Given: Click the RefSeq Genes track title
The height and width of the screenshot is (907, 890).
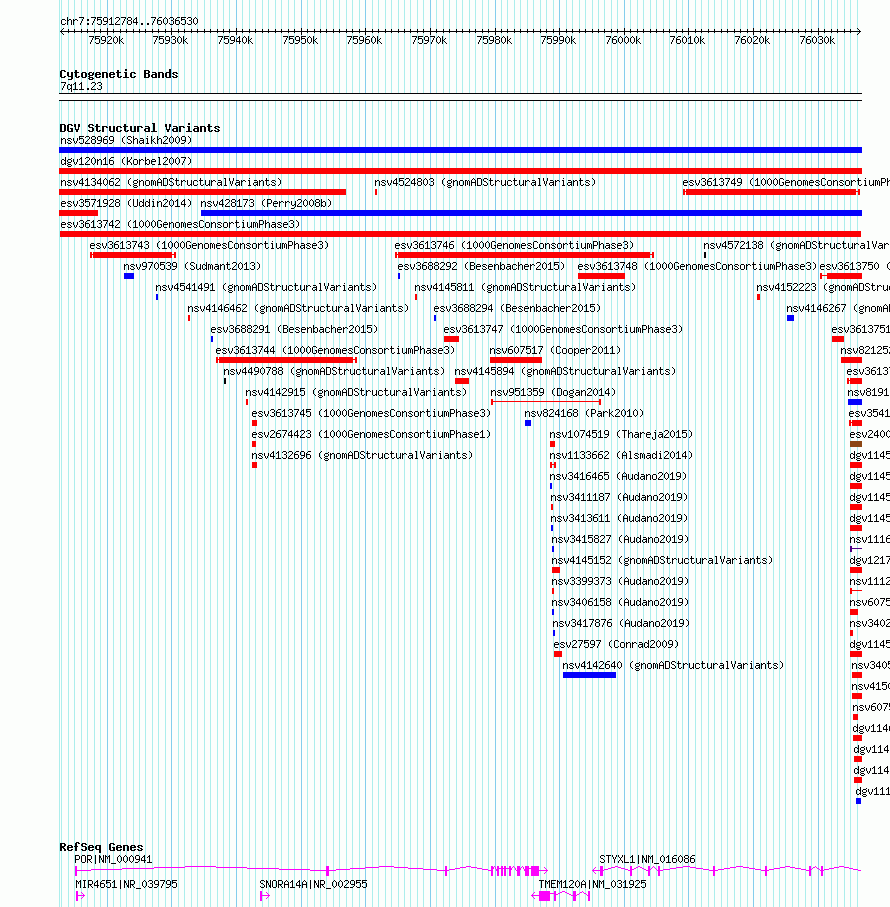Looking at the screenshot, I should [x=101, y=847].
